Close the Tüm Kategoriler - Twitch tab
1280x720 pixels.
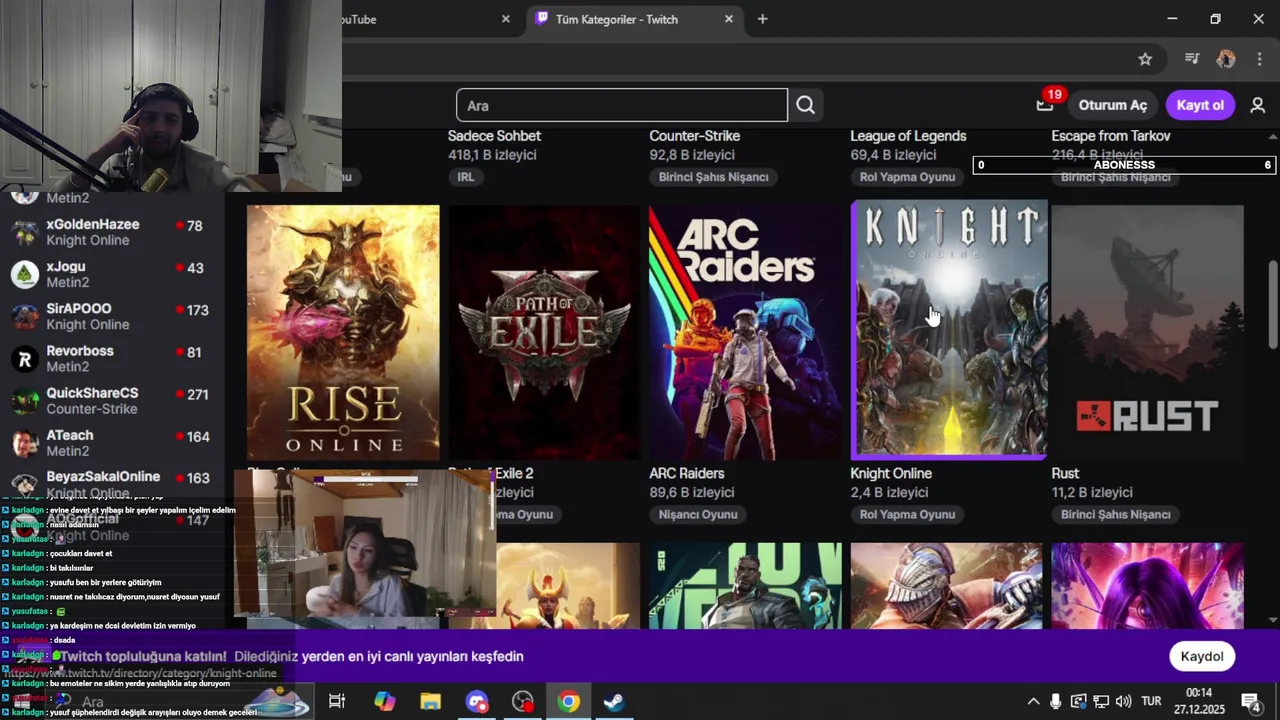[x=729, y=19]
